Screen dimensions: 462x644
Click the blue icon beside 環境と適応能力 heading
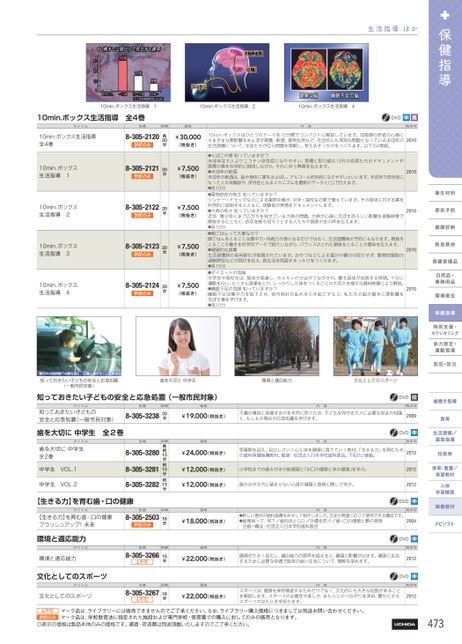[414, 538]
